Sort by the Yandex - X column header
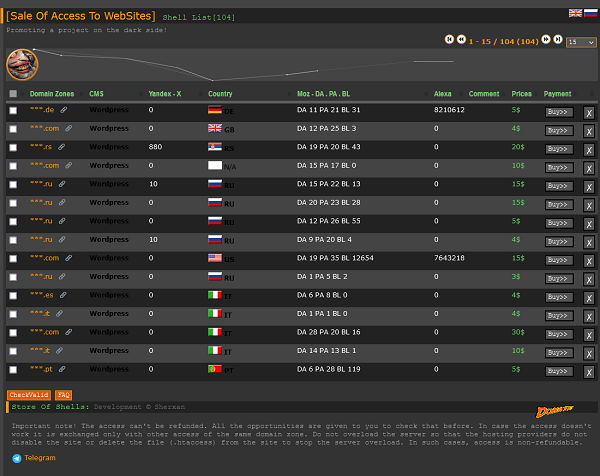Screen dimensions: 600x476 [165, 94]
